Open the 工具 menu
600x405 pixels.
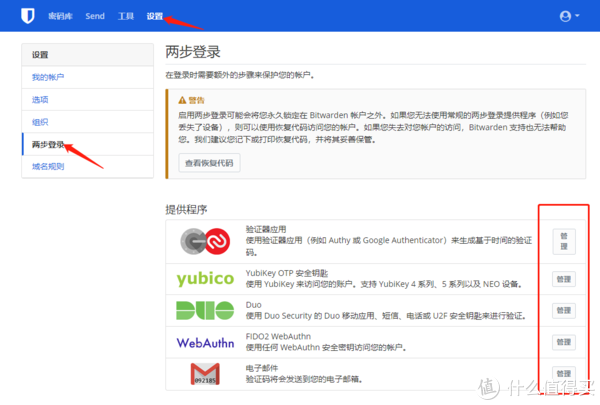(126, 16)
